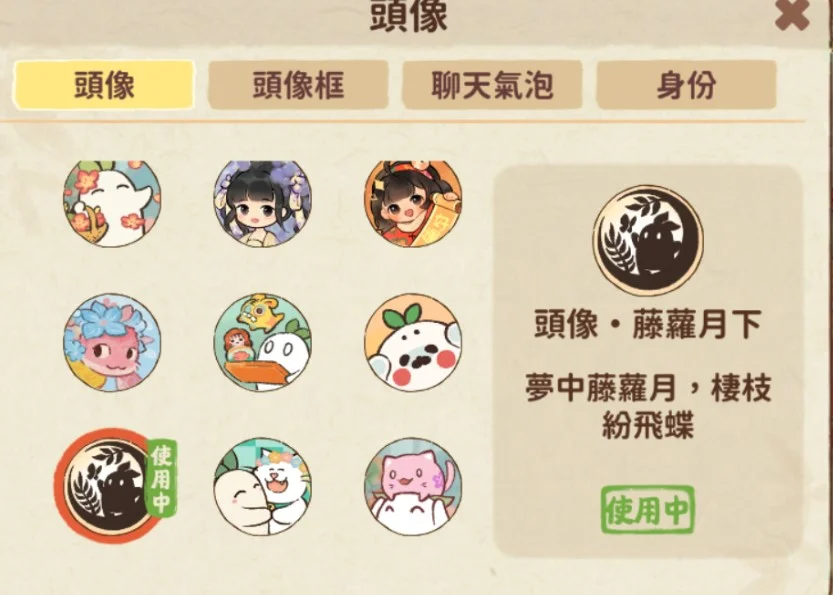Click the 頭像 window title at top
The width and height of the screenshot is (833, 595).
coord(409,17)
